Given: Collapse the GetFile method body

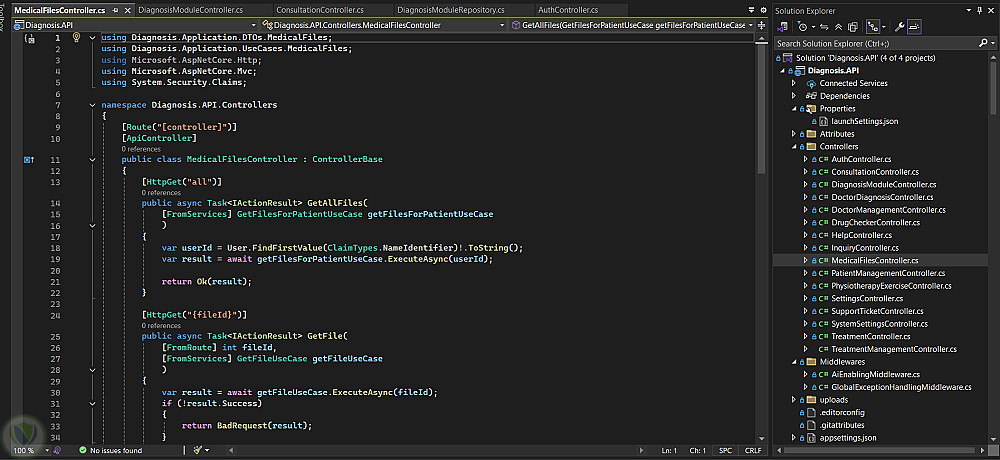Looking at the screenshot, I should [92, 369].
